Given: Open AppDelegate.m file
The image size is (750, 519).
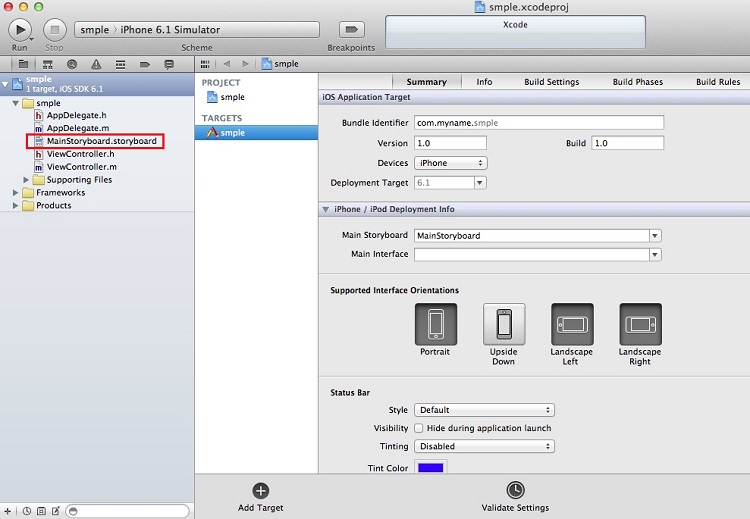Looking at the screenshot, I should (x=78, y=128).
